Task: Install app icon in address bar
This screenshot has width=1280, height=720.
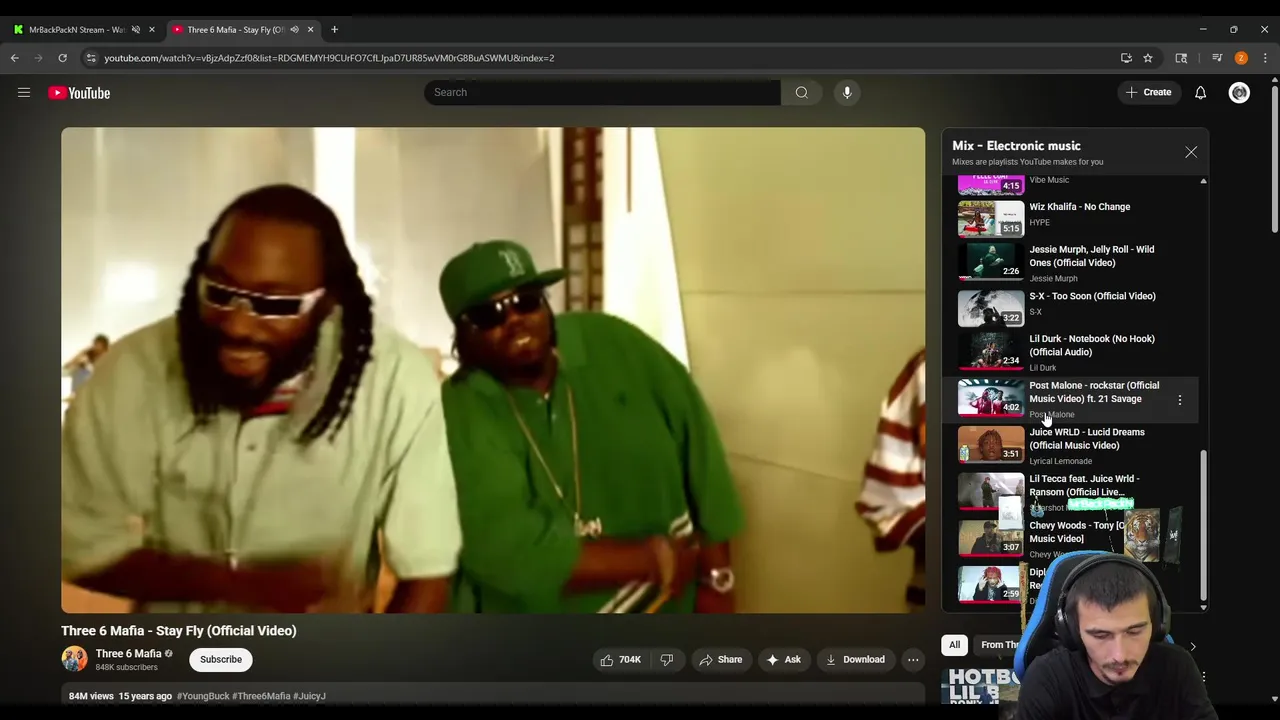Action: pos(1126,58)
